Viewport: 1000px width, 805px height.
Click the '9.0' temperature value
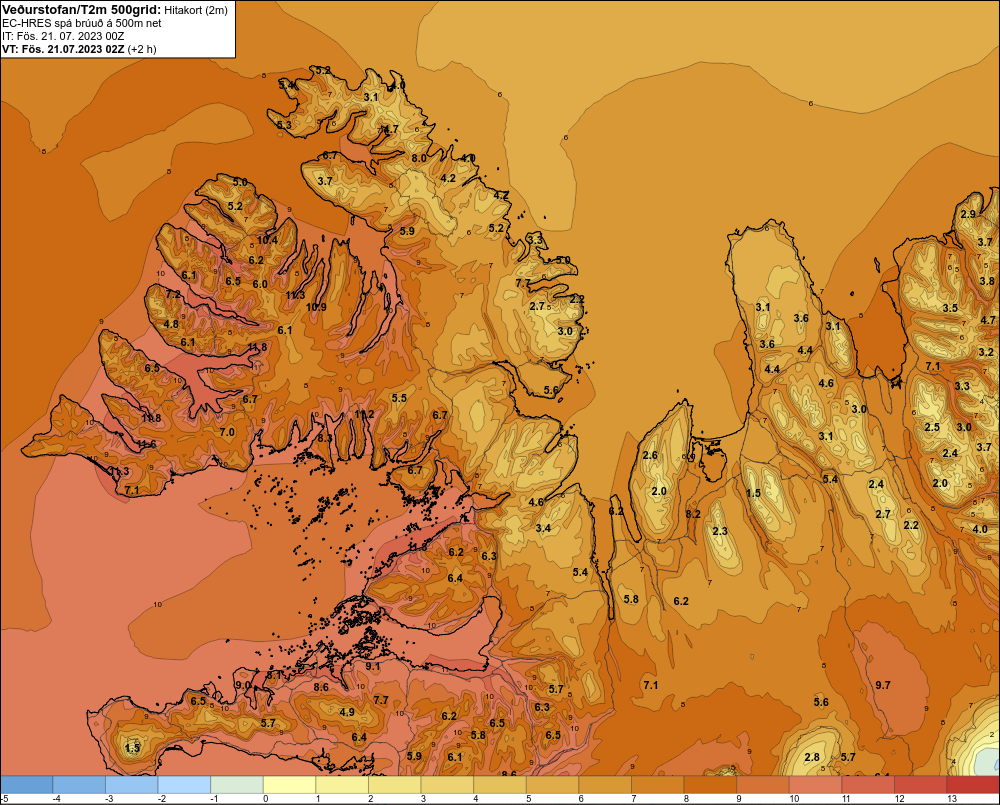[x=243, y=685]
